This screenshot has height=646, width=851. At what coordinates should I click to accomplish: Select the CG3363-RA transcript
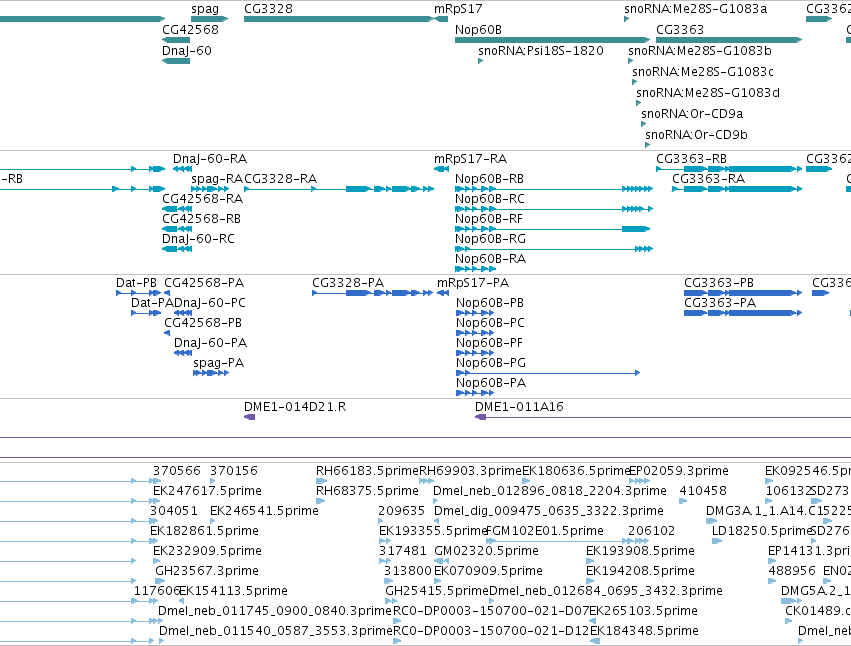pyautogui.click(x=737, y=189)
